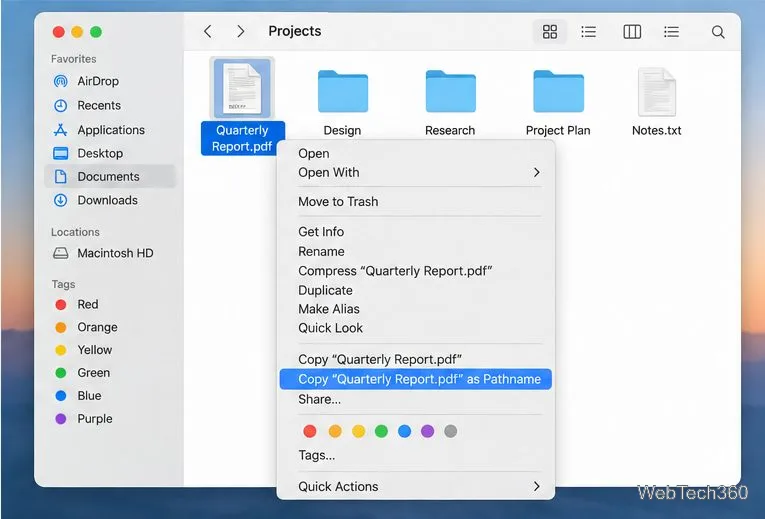Choose Compress "Quarterly Report.pdf"
Screen dimensions: 765x519
tap(416, 271)
